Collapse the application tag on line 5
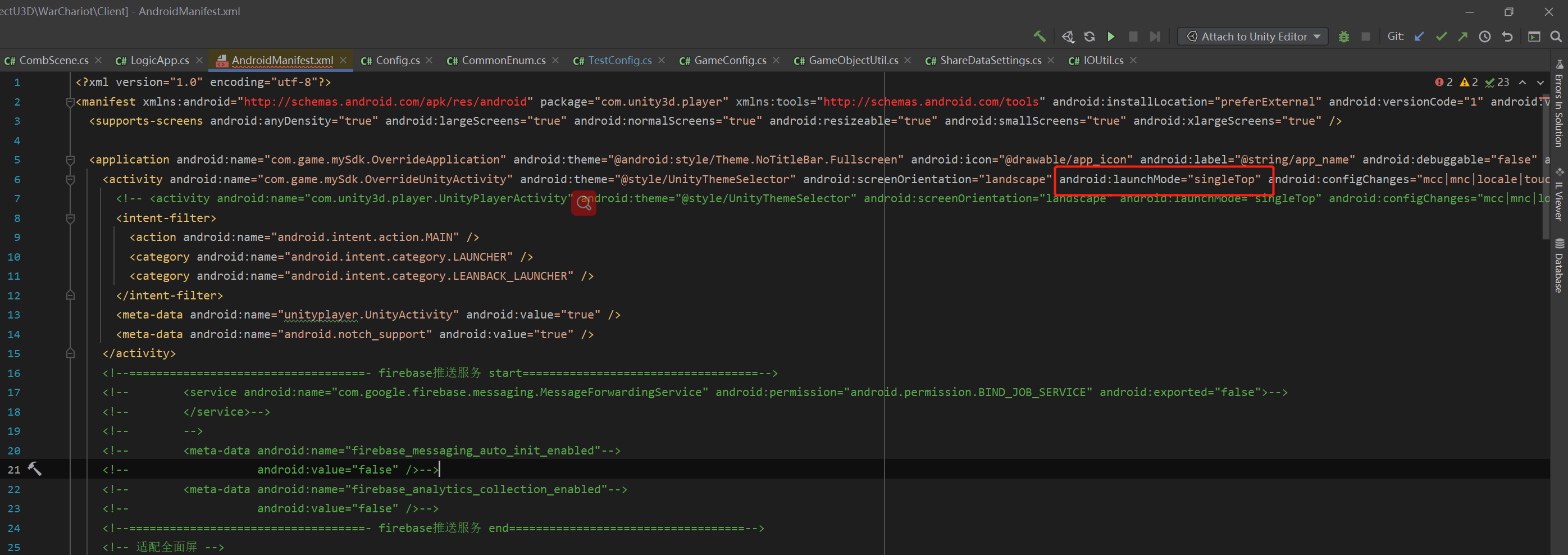The image size is (1568, 555). coord(71,160)
